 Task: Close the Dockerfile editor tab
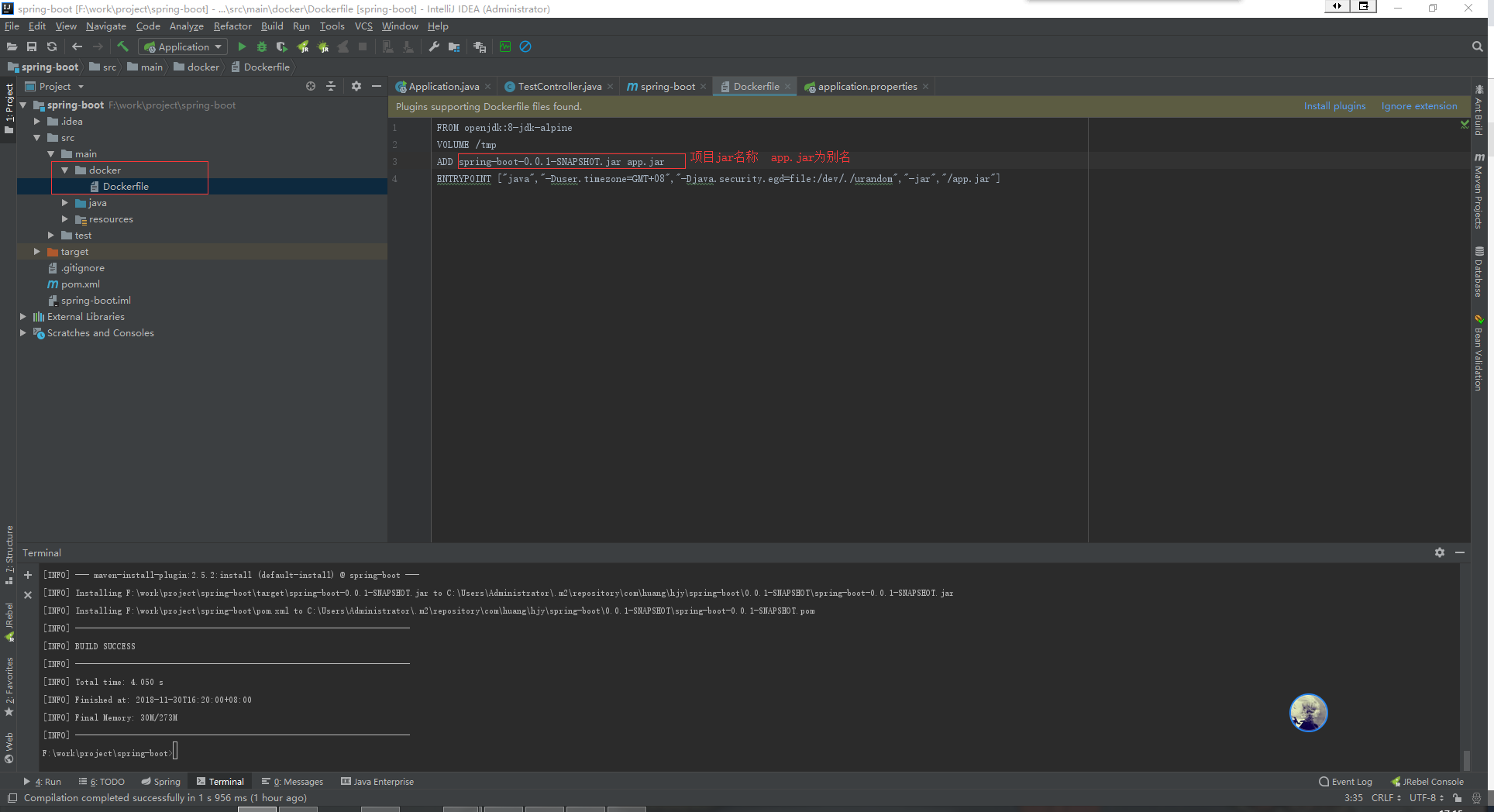coord(787,87)
